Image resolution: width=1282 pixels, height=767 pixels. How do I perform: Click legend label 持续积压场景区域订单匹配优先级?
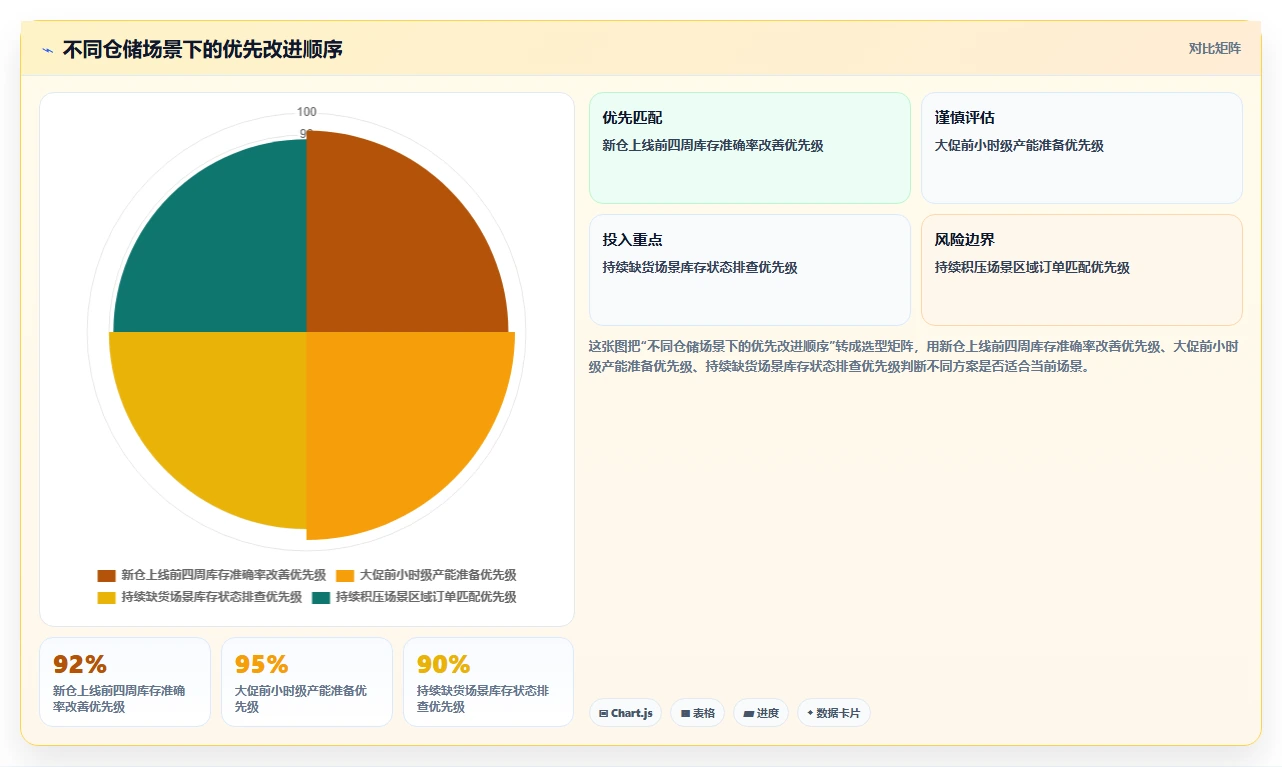point(426,598)
